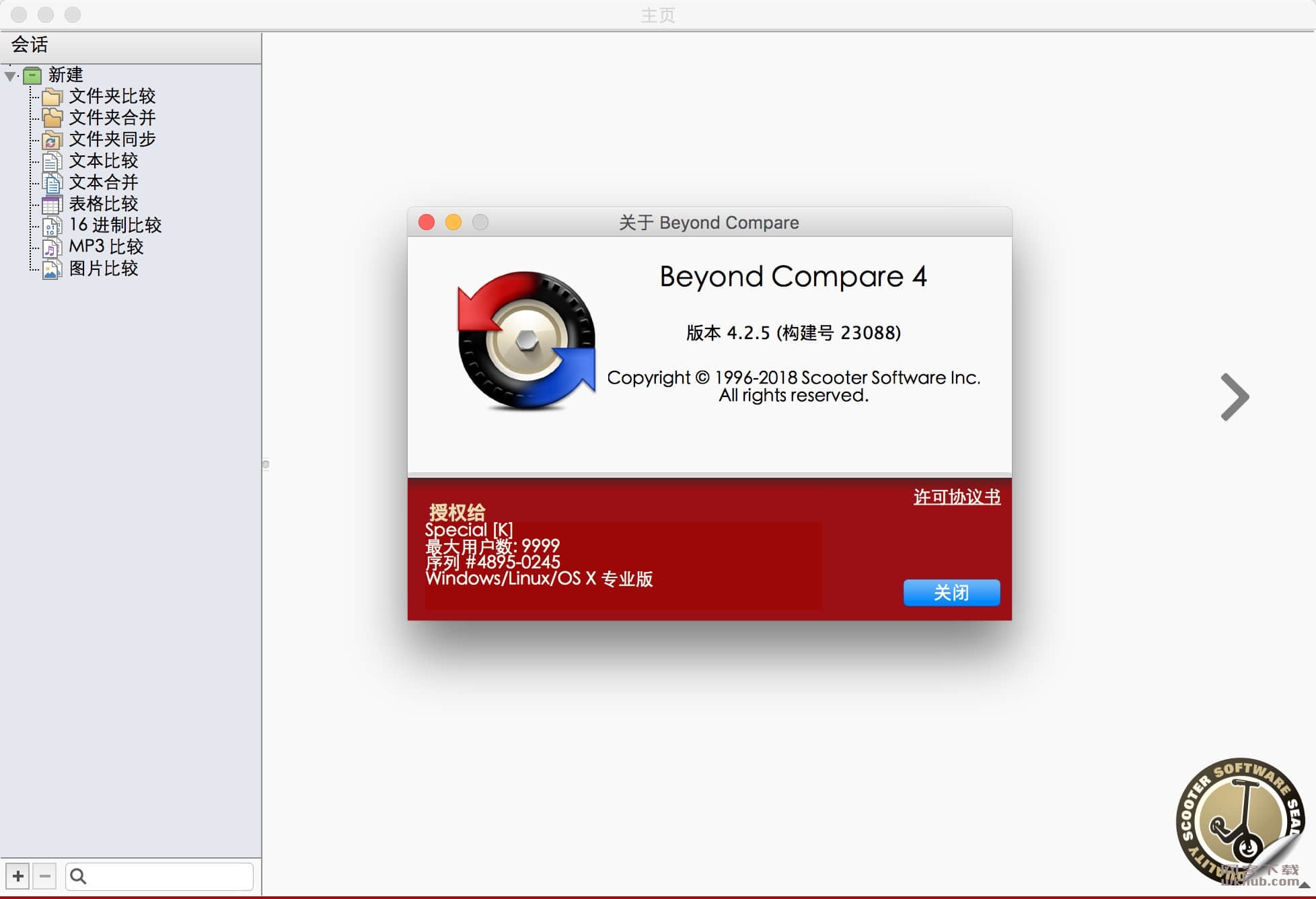
Task: Click the 文件夹同步 sync icon
Action: click(x=52, y=140)
